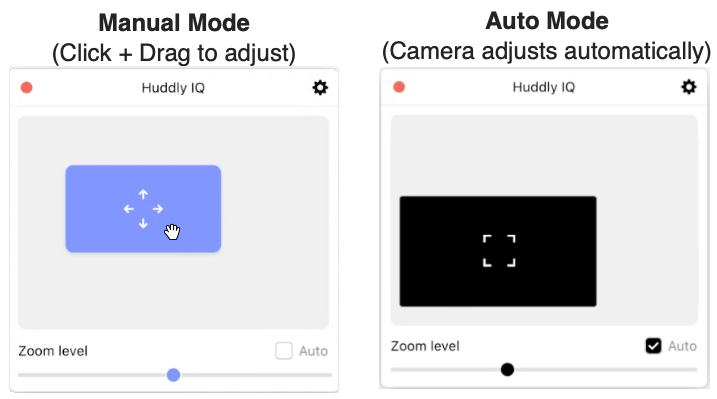The height and width of the screenshot is (399, 717).
Task: Click the Auto label next to the unchecked box
Action: coord(313,351)
